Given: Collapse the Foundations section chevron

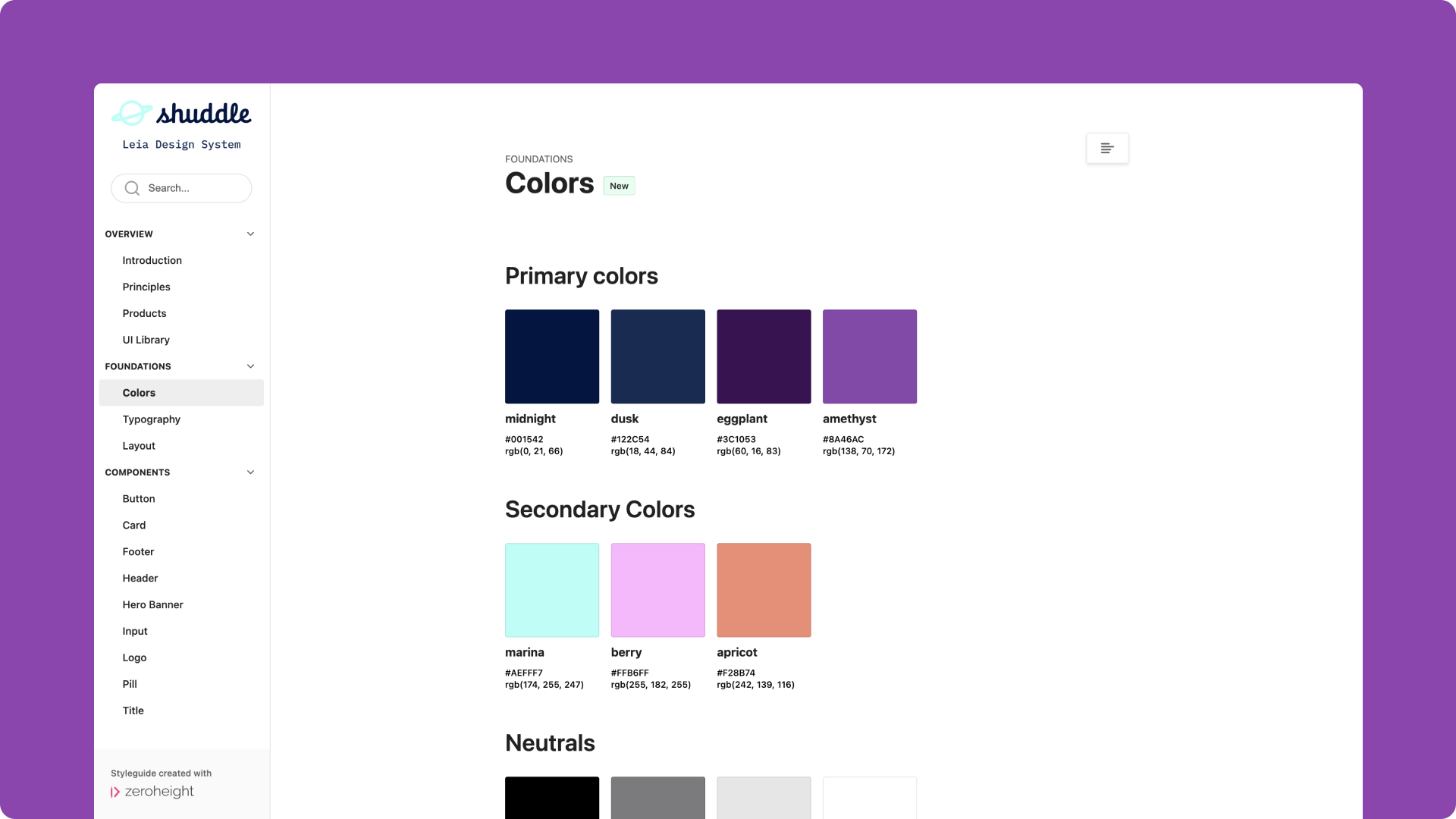Looking at the screenshot, I should (x=250, y=366).
